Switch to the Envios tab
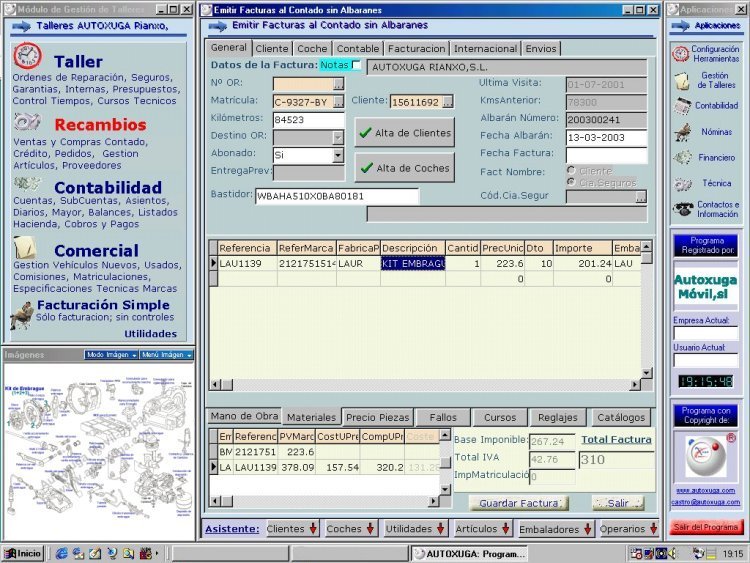 click(x=541, y=48)
